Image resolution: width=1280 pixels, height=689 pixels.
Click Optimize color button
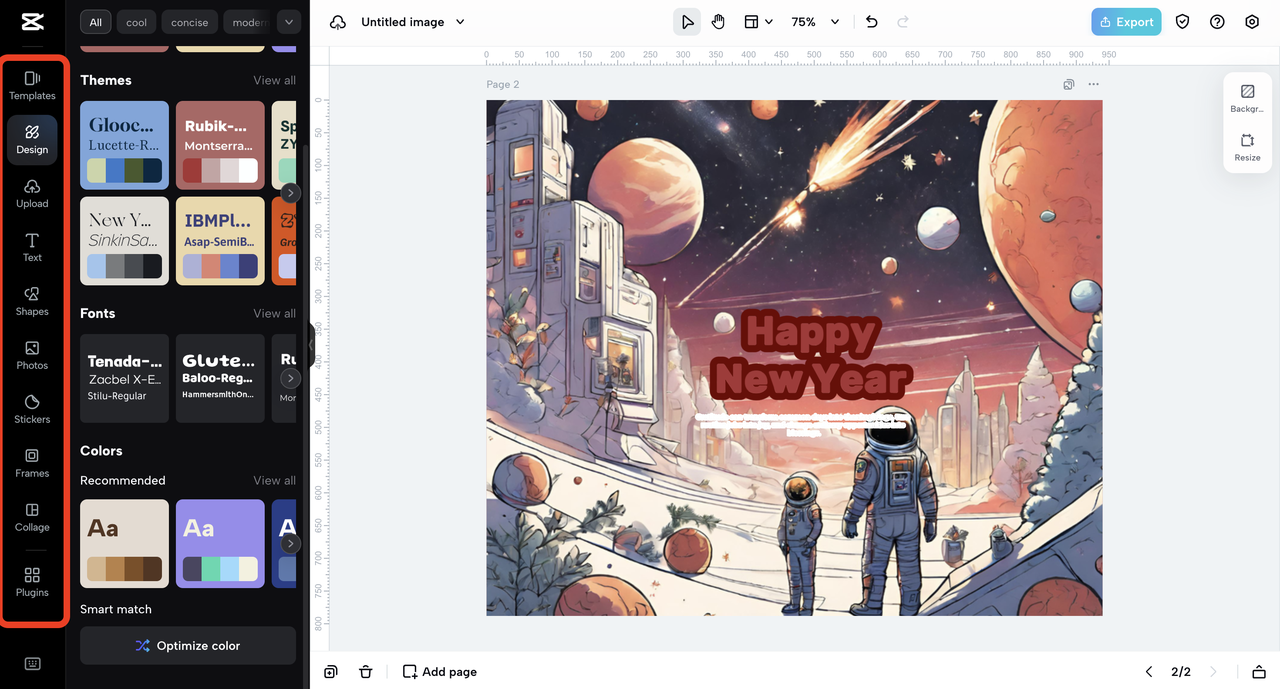(x=188, y=646)
